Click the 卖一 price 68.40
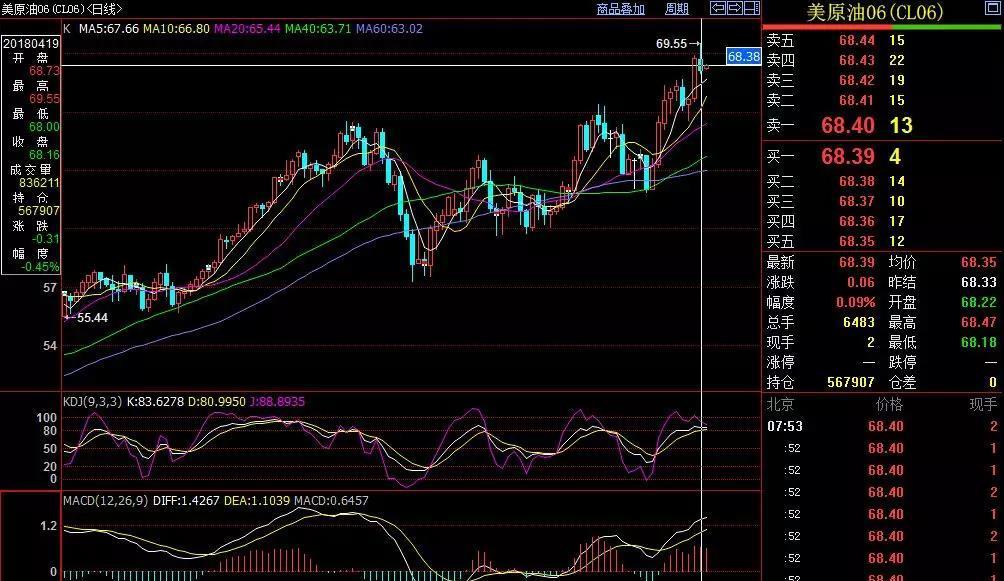 (848, 125)
